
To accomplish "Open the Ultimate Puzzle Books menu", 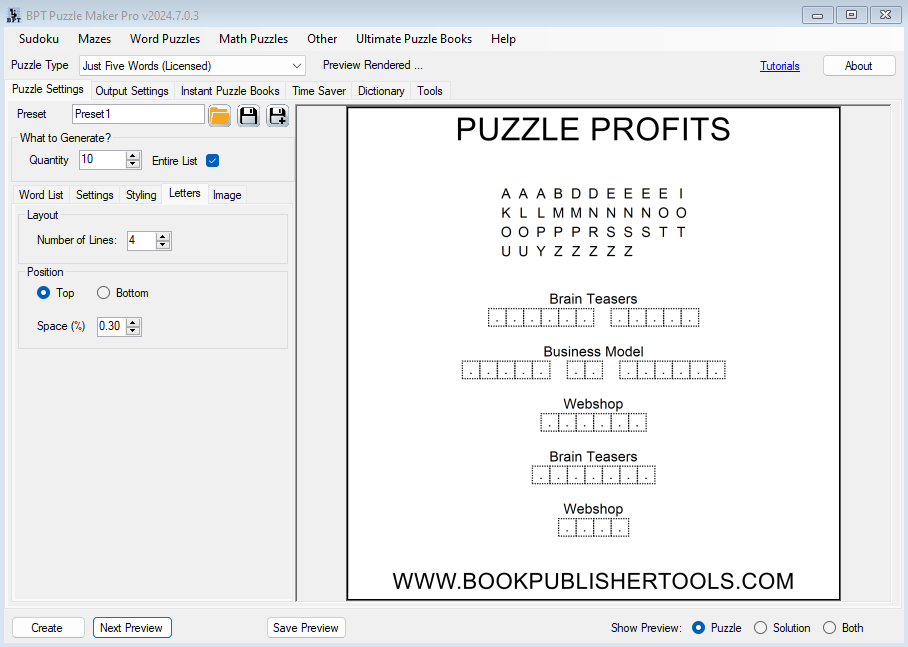I will (x=414, y=39).
